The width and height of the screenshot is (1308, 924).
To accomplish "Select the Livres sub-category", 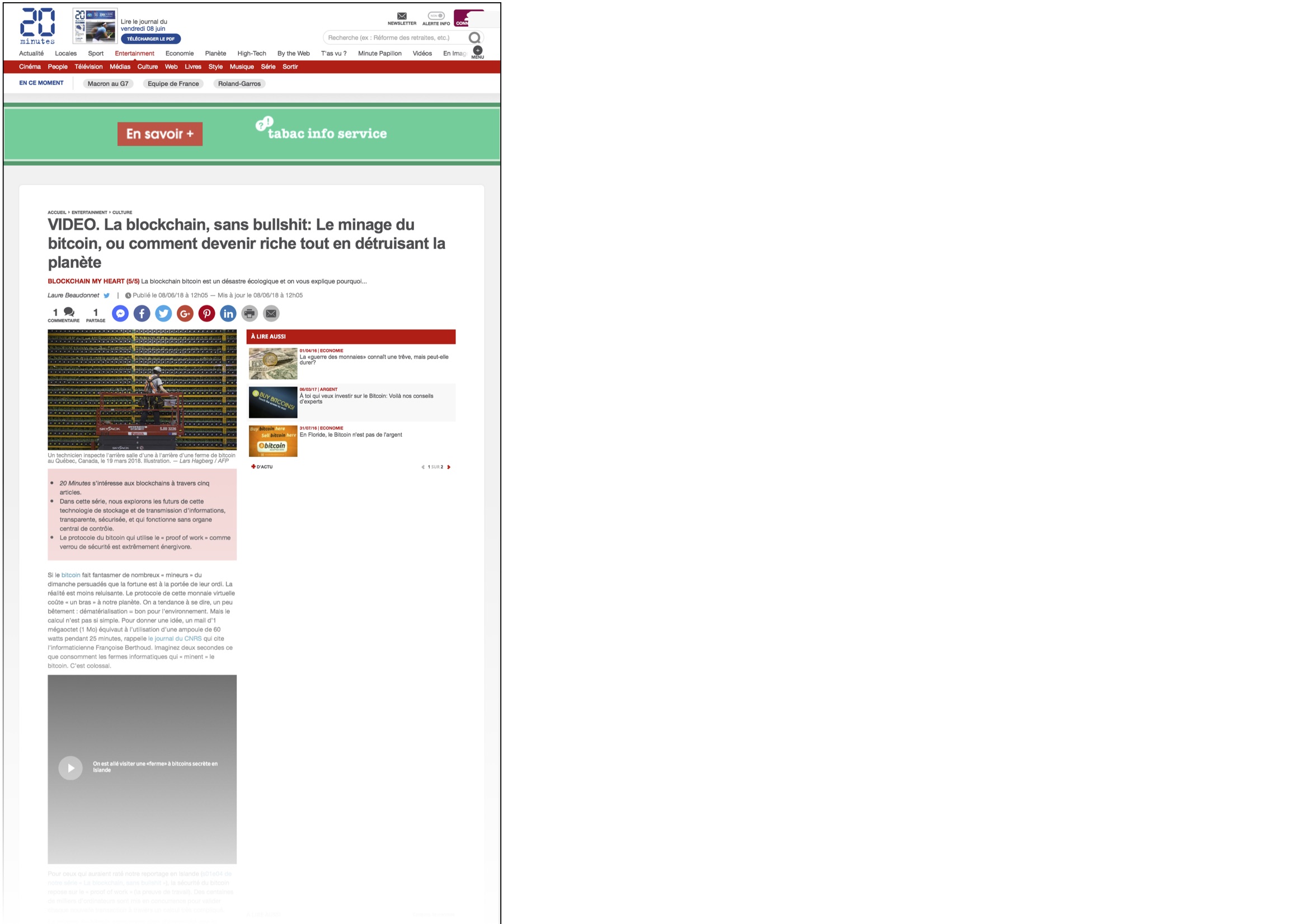I will coord(193,67).
